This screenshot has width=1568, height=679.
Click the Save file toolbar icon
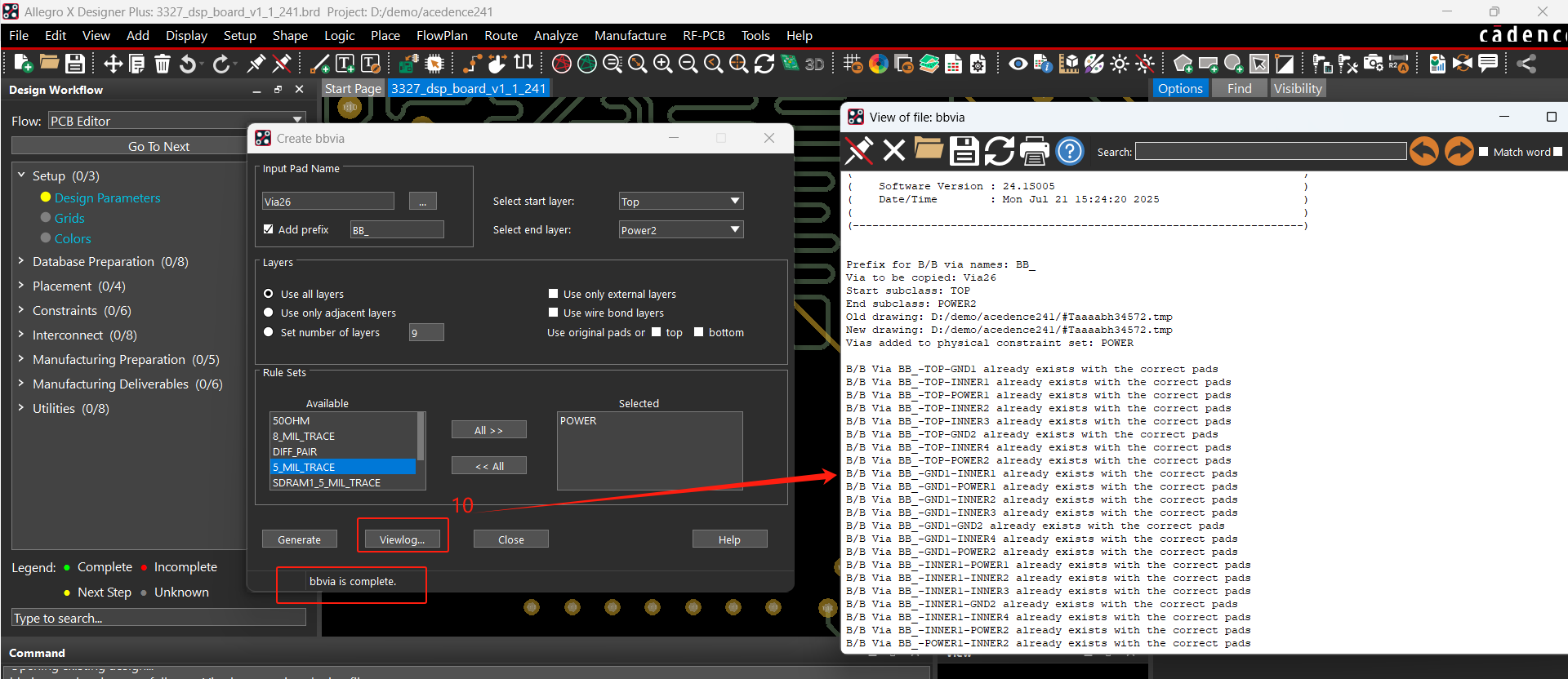[x=75, y=64]
